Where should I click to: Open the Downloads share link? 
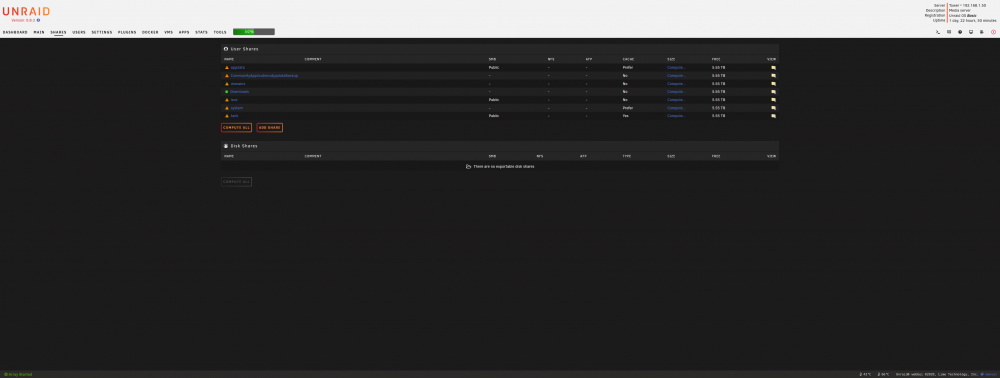[x=239, y=92]
